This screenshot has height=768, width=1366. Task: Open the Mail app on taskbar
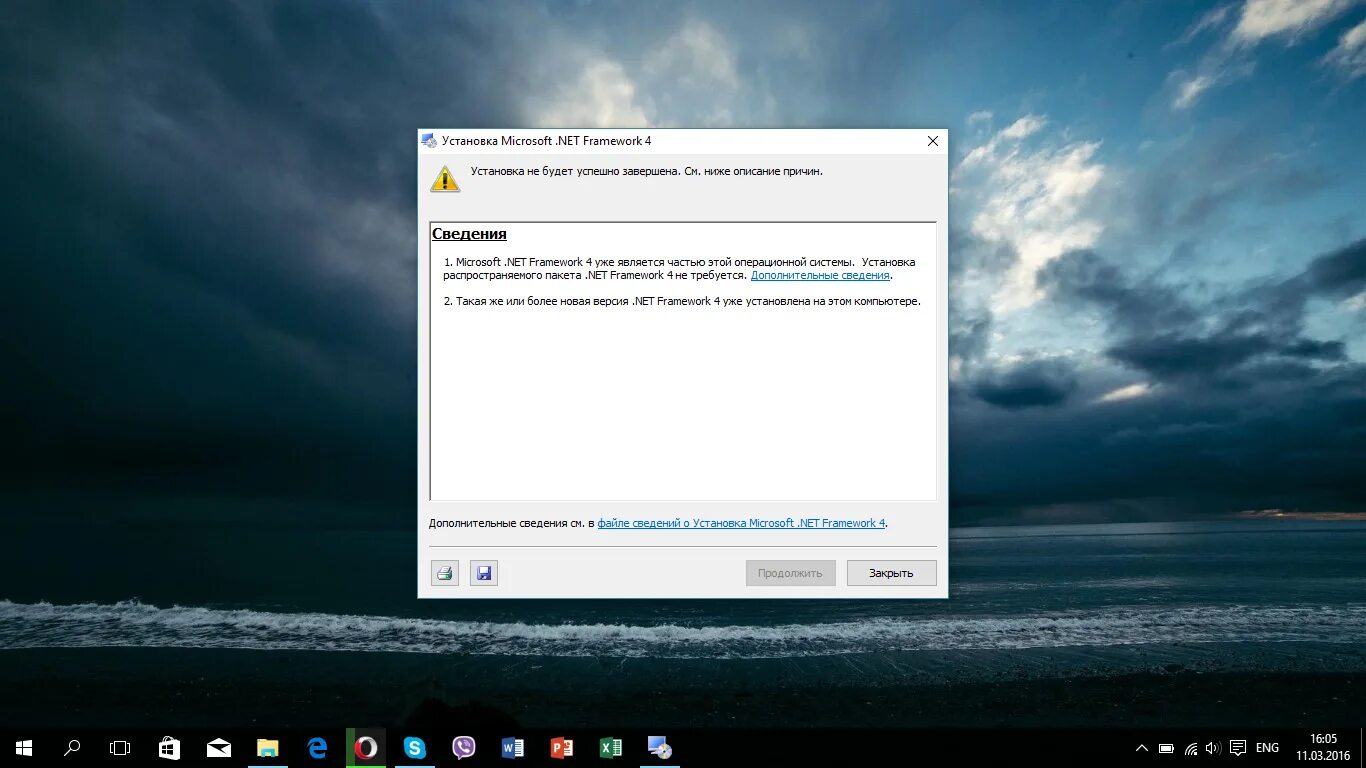click(219, 748)
